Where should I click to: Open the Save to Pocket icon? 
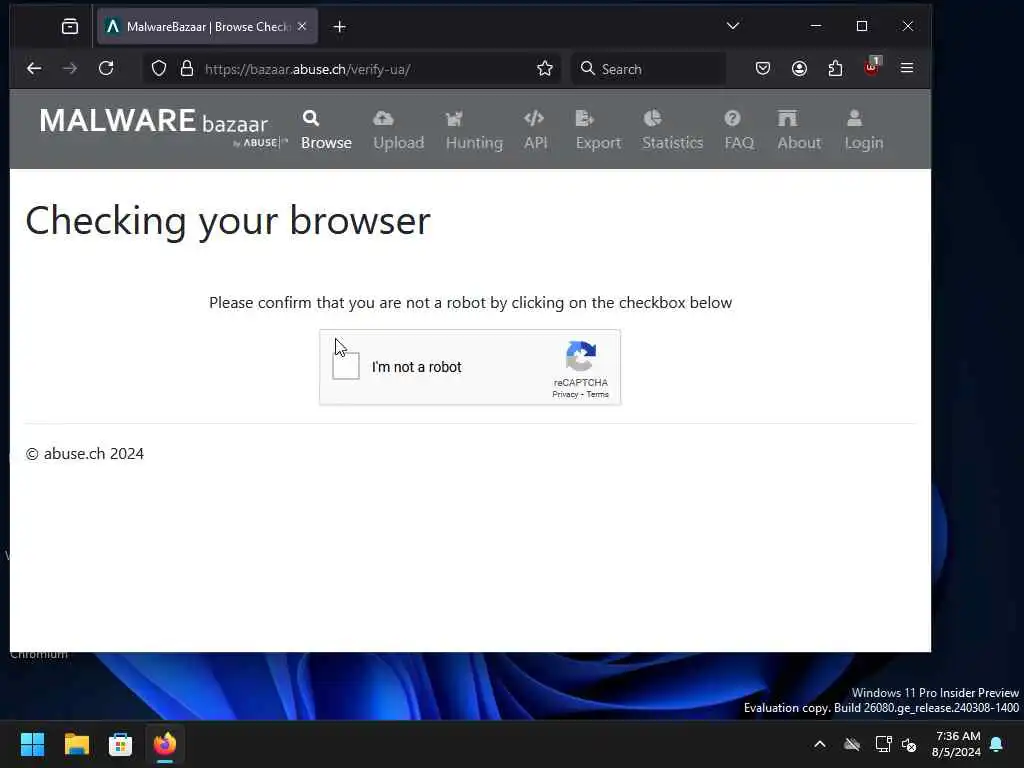tap(763, 69)
